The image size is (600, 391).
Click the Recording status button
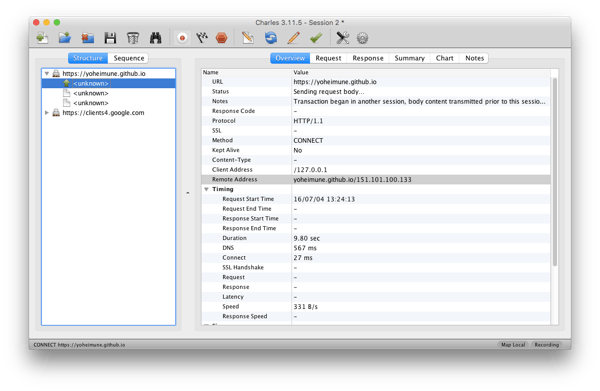pyautogui.click(x=546, y=345)
